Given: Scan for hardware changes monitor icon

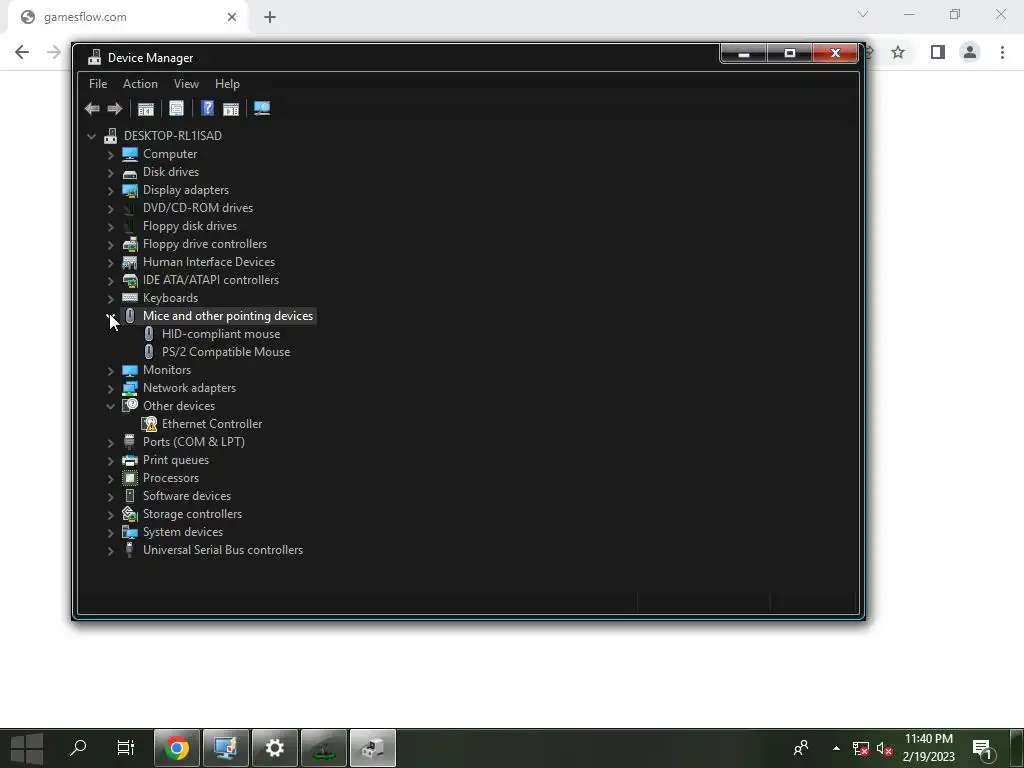Looking at the screenshot, I should pos(262,108).
